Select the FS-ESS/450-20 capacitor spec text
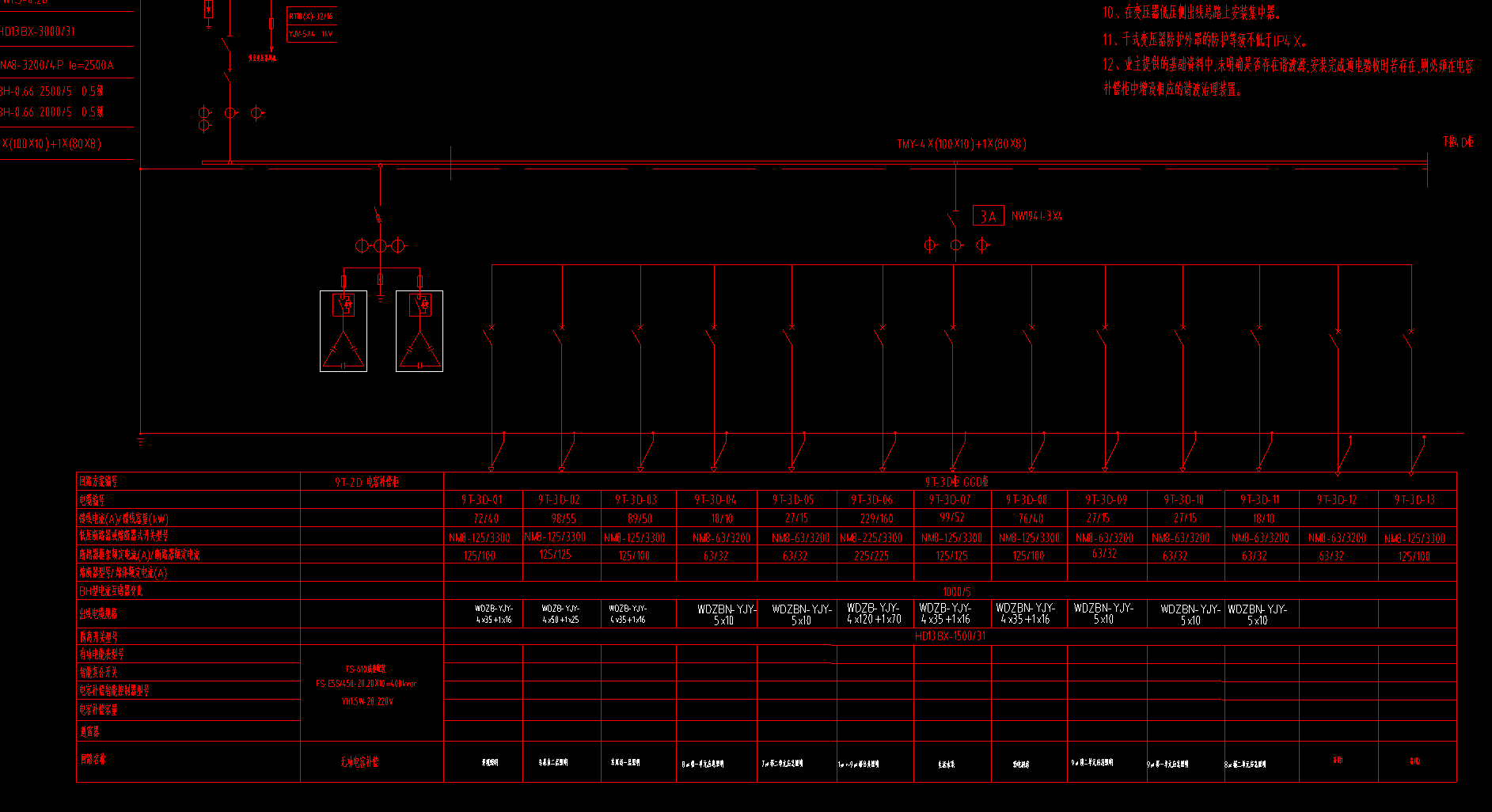1492x812 pixels. (x=366, y=684)
